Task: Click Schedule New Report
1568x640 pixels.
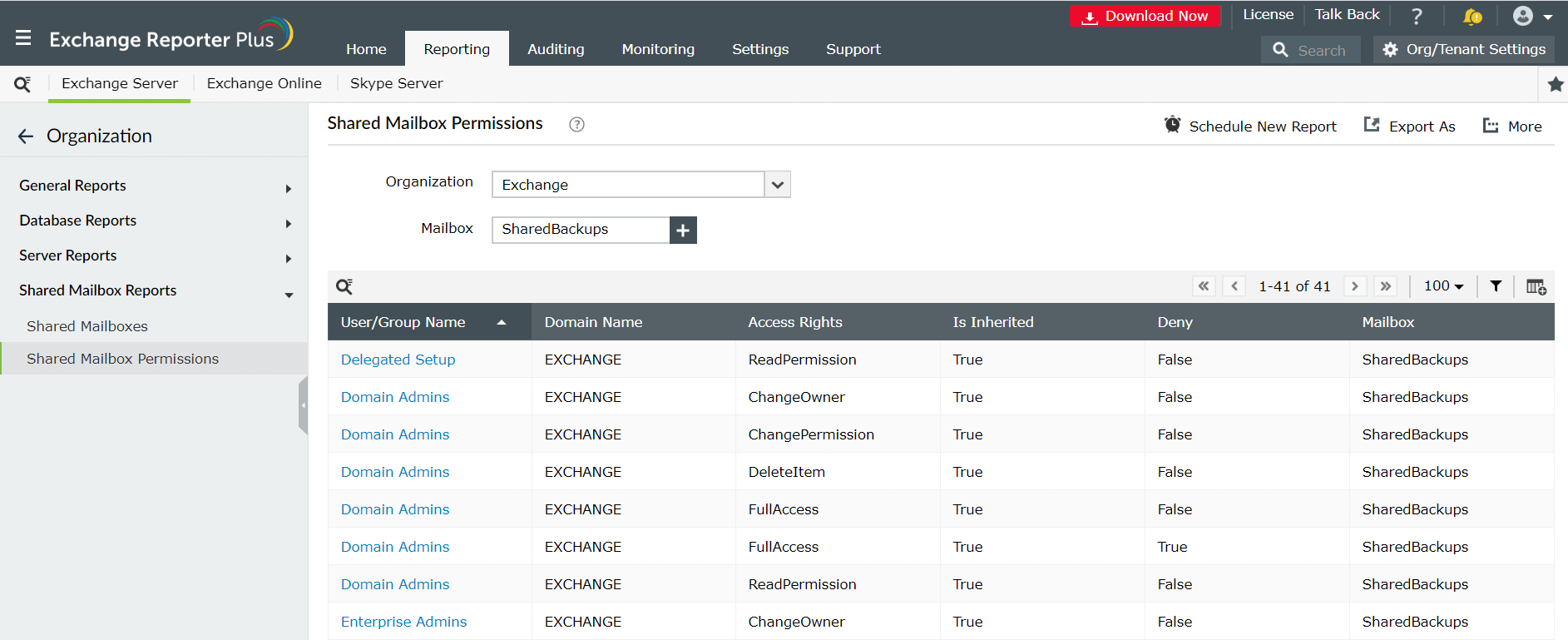Action: click(x=1250, y=127)
